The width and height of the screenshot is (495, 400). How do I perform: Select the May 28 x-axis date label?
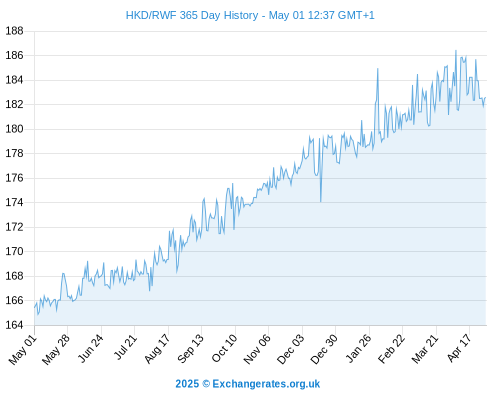56,349
